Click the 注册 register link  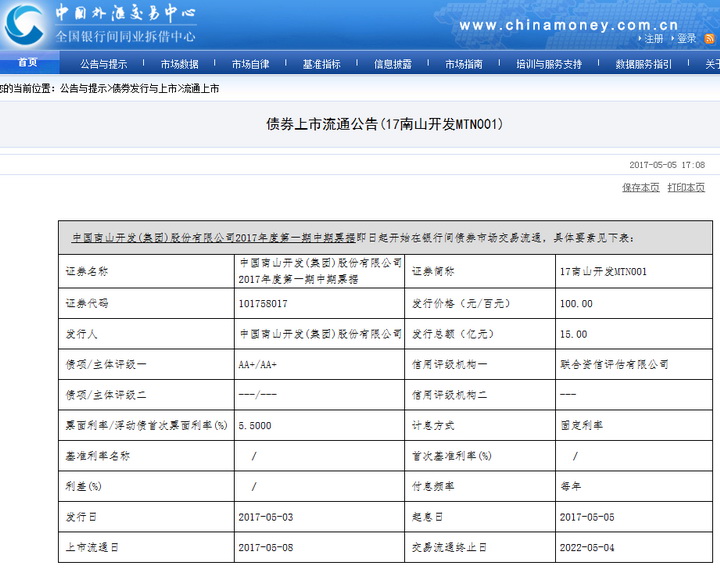coord(653,39)
